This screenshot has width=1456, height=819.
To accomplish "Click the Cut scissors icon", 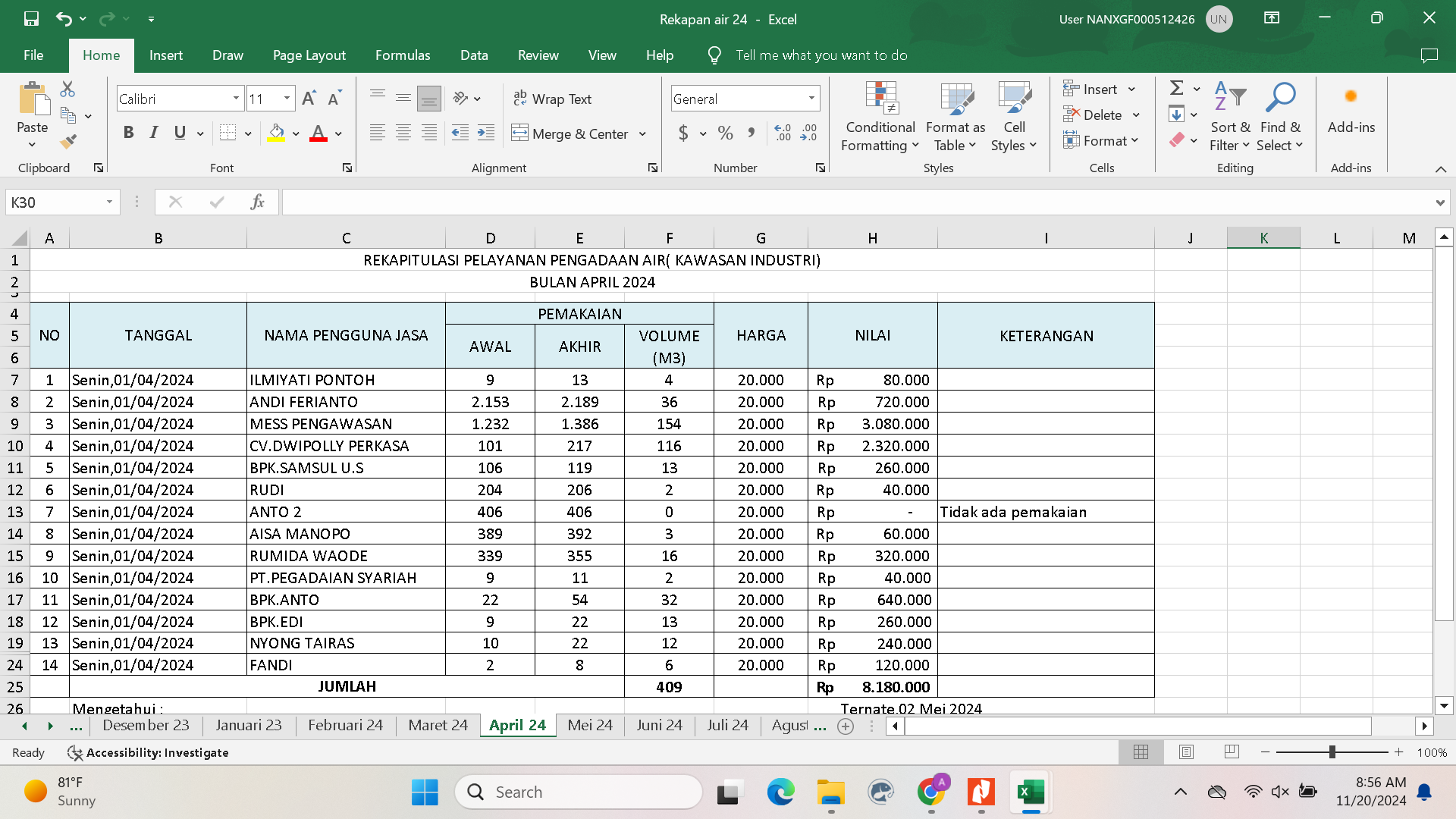I will (67, 89).
